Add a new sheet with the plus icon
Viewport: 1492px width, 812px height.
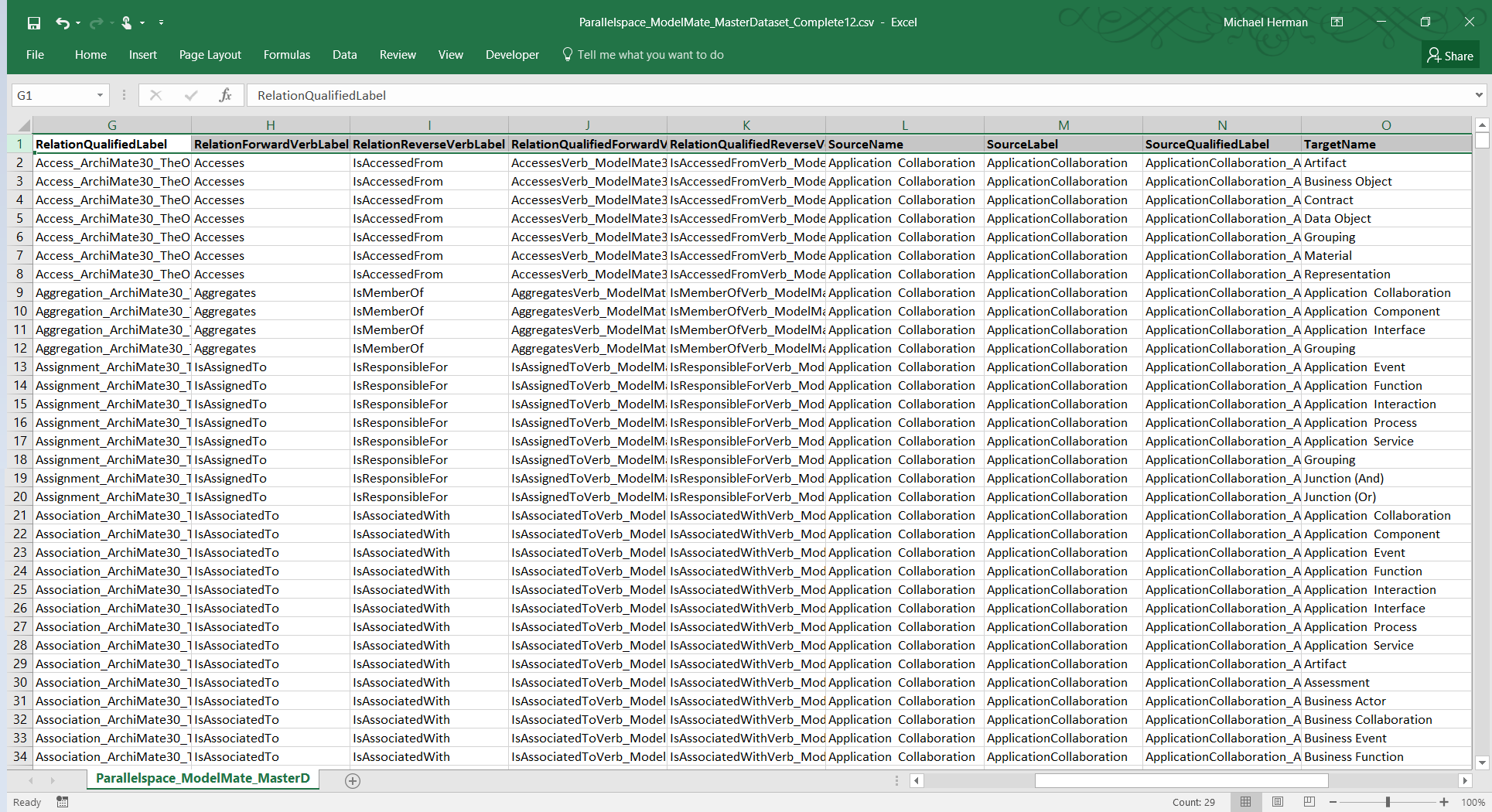pos(353,781)
